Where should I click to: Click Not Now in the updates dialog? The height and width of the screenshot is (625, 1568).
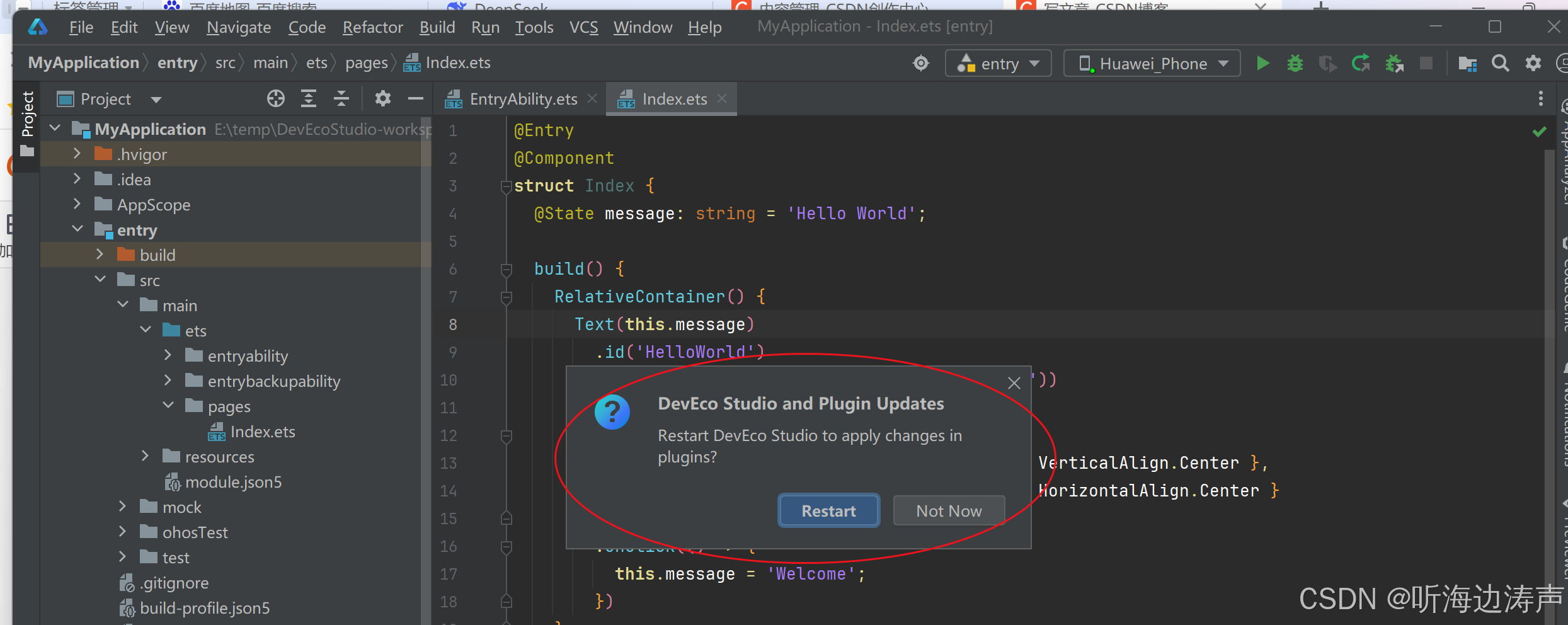click(x=949, y=511)
